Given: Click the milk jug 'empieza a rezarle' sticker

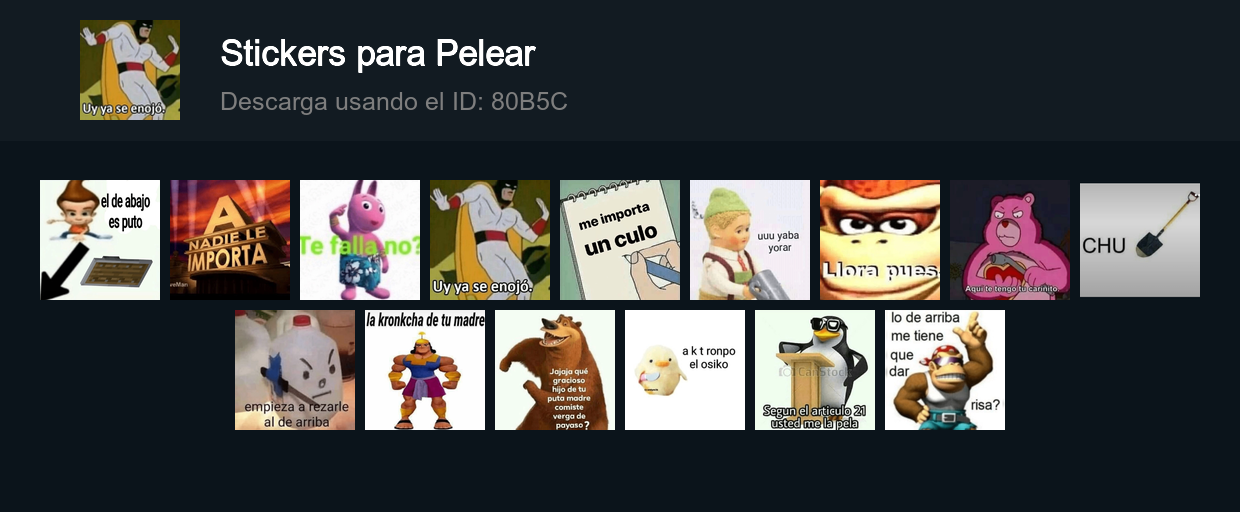Looking at the screenshot, I should [x=295, y=370].
